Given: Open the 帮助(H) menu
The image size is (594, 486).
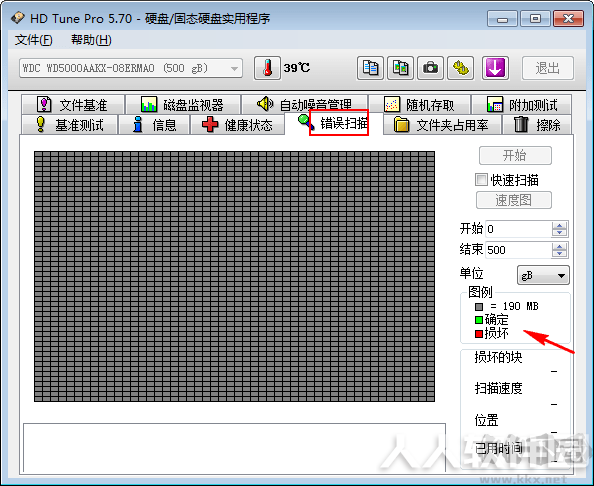Looking at the screenshot, I should (91, 40).
